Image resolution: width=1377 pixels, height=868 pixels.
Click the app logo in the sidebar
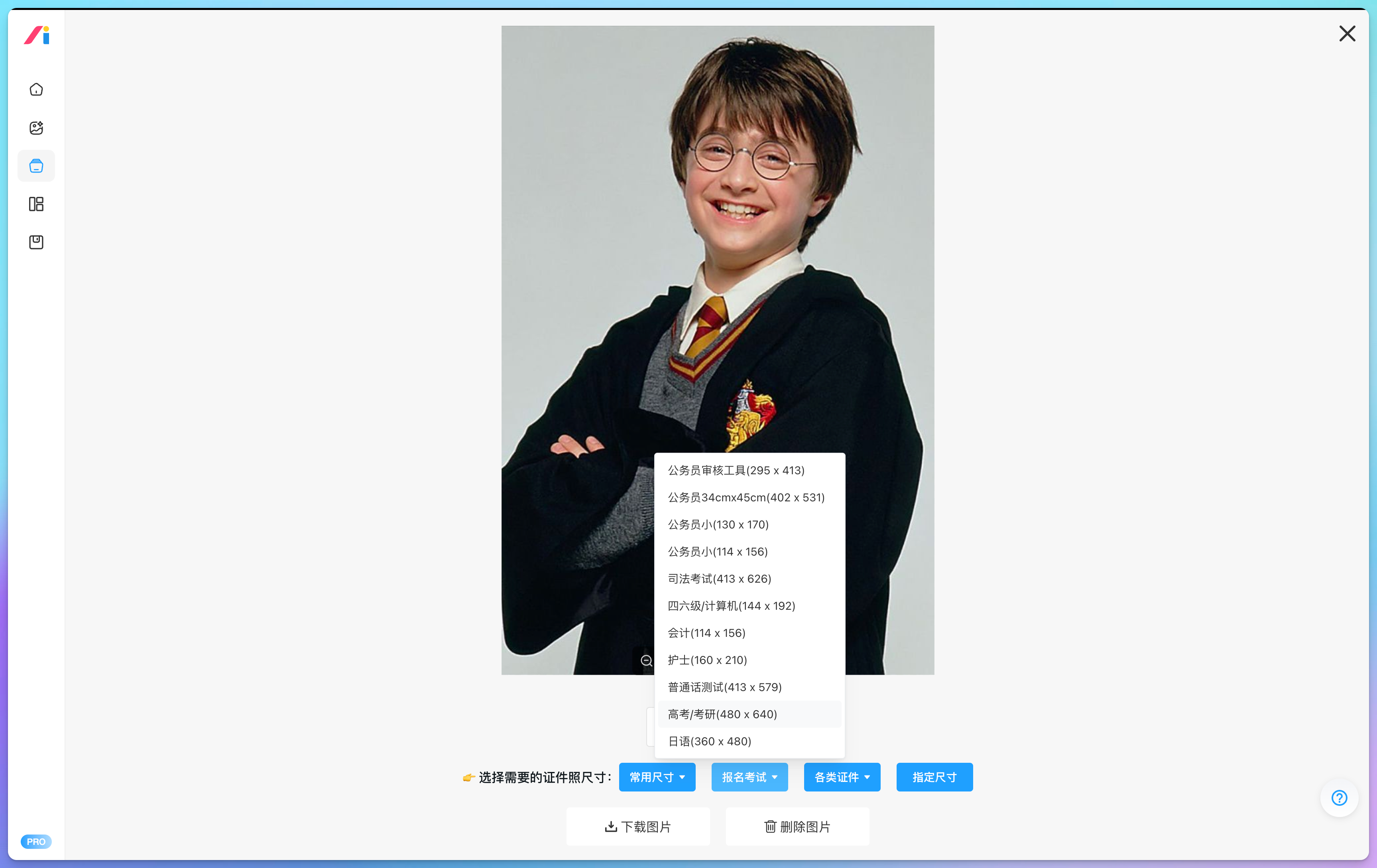click(37, 35)
